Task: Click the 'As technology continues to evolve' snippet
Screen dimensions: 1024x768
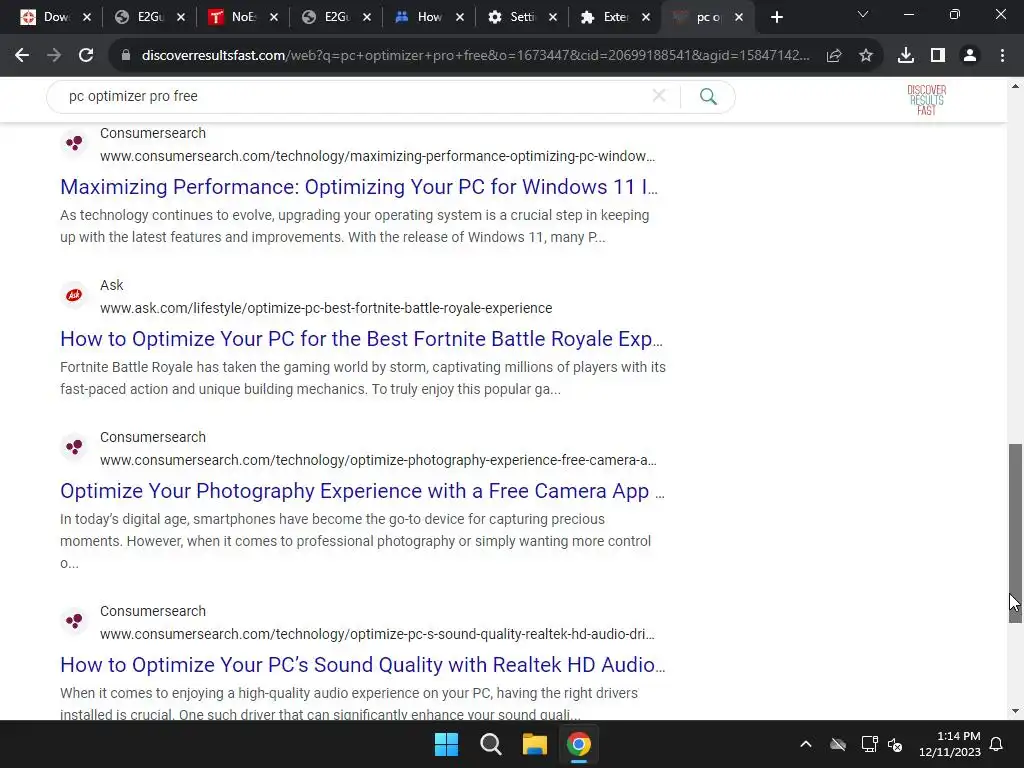Action: [x=355, y=226]
